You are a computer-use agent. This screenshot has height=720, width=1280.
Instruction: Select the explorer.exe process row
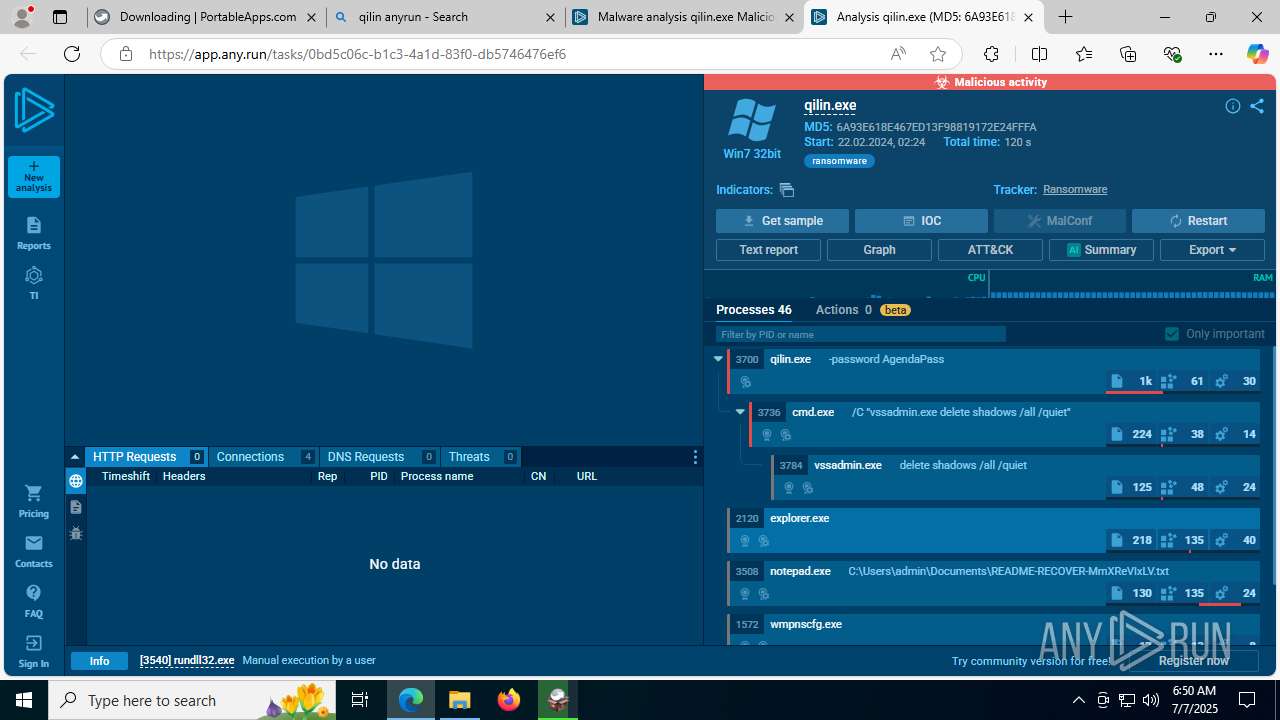994,529
